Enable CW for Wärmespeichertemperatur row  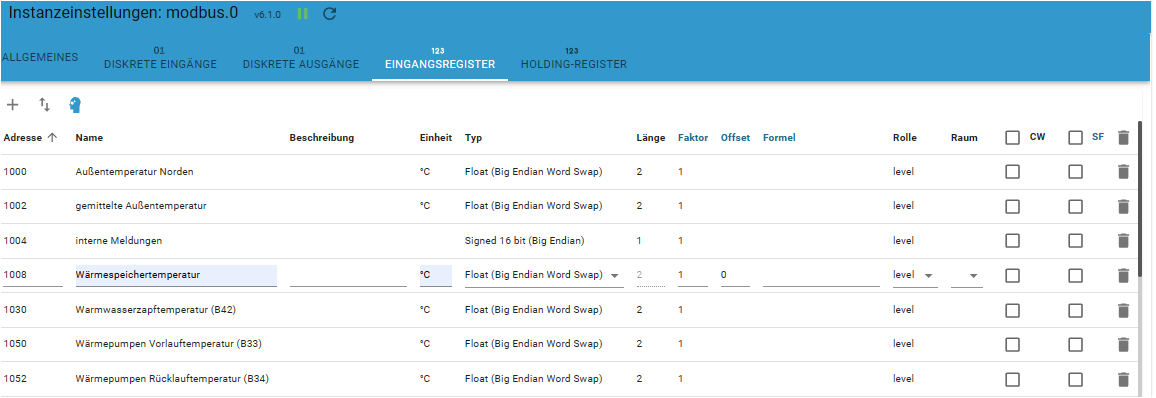pos(1012,275)
